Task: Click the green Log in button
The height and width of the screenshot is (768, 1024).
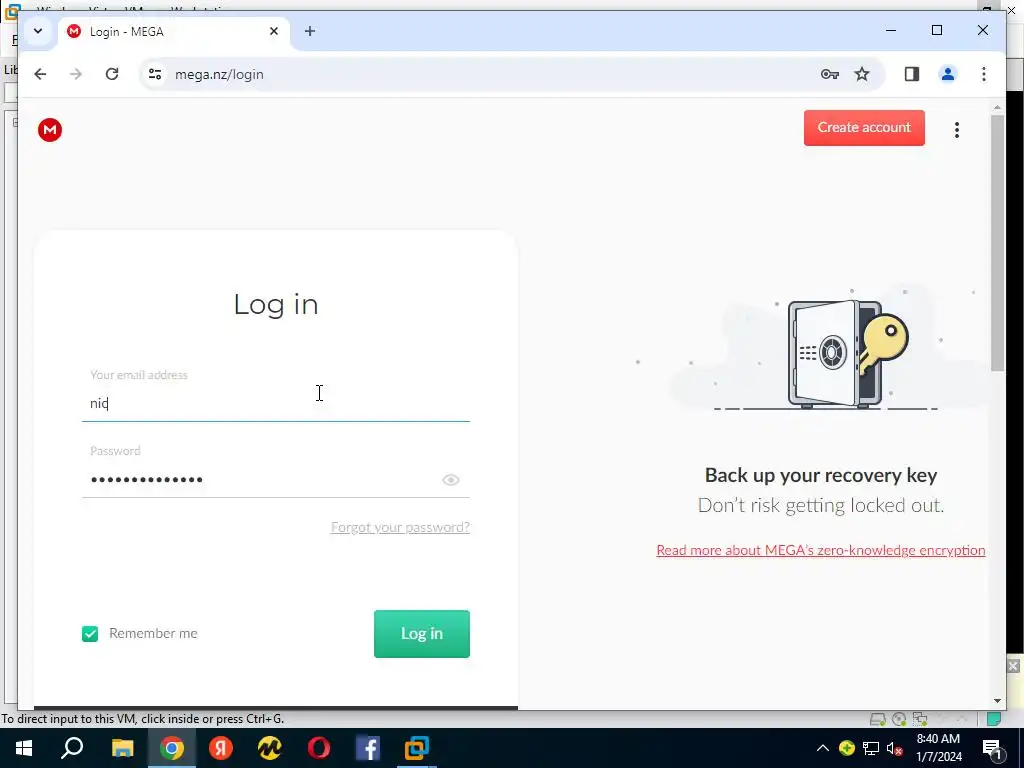Action: point(422,633)
